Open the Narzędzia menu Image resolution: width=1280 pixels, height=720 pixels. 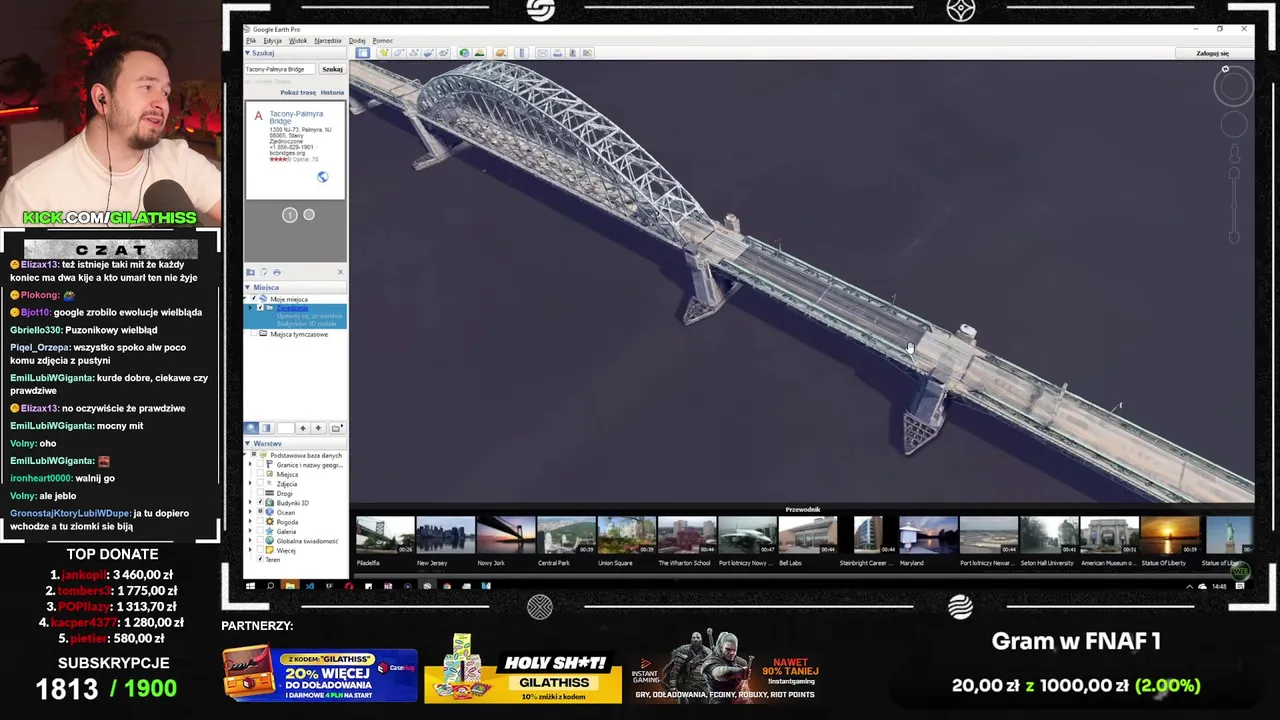point(328,41)
